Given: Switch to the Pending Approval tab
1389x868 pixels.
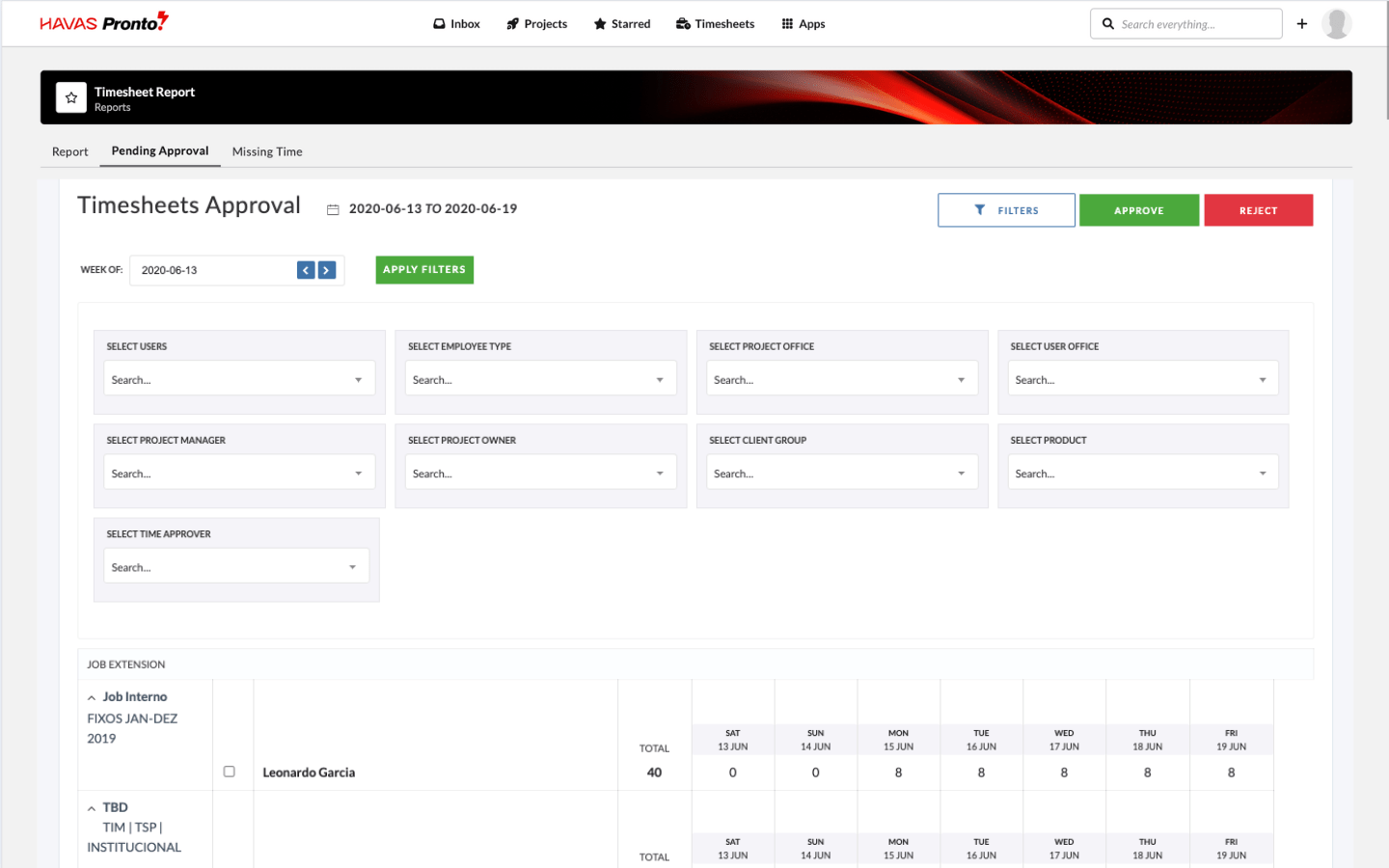Looking at the screenshot, I should [x=160, y=150].
